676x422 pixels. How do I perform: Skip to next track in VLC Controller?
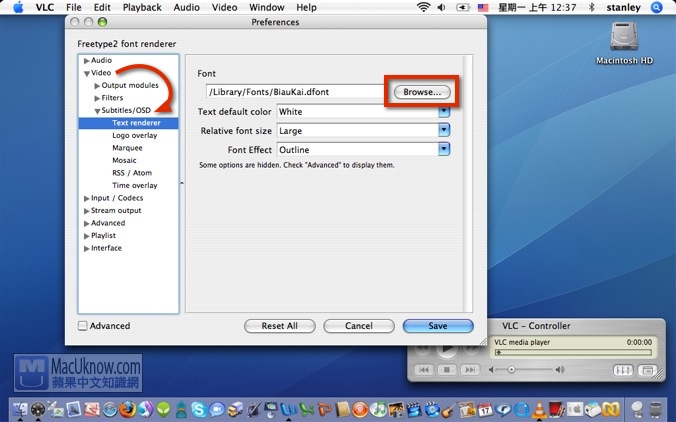click(470, 369)
